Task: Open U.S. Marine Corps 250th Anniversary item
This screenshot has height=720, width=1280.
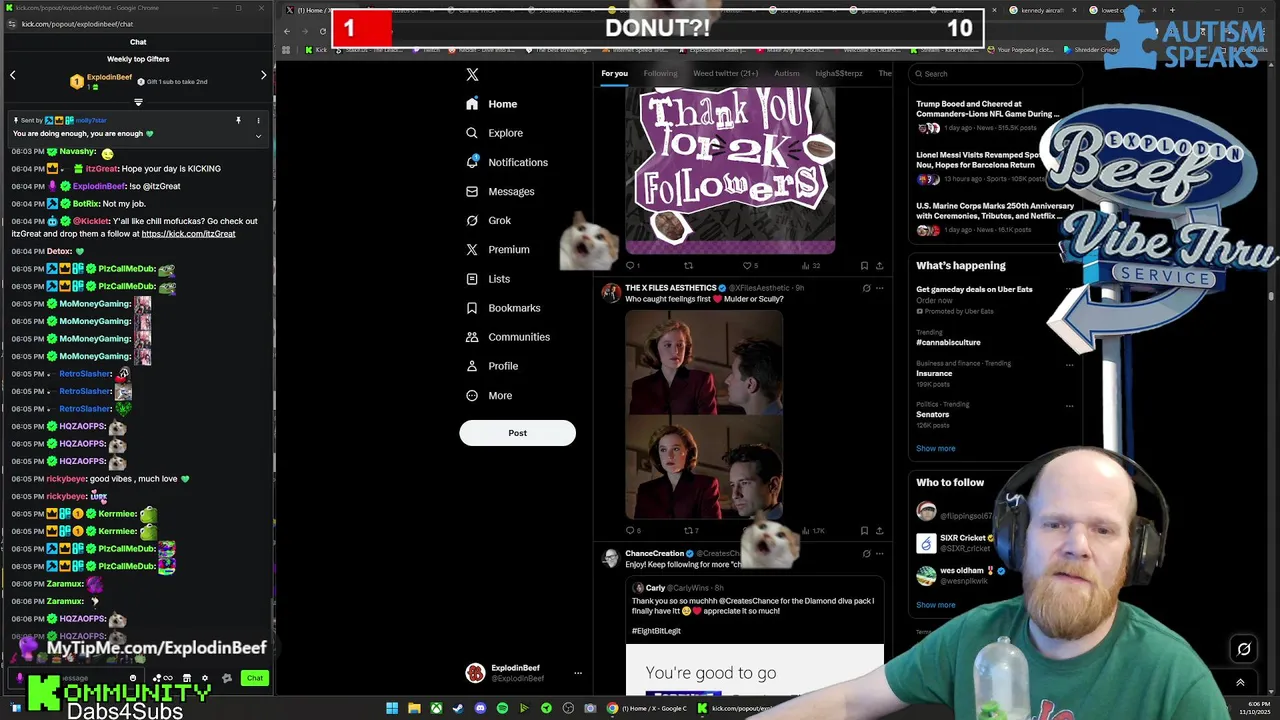Action: point(995,211)
